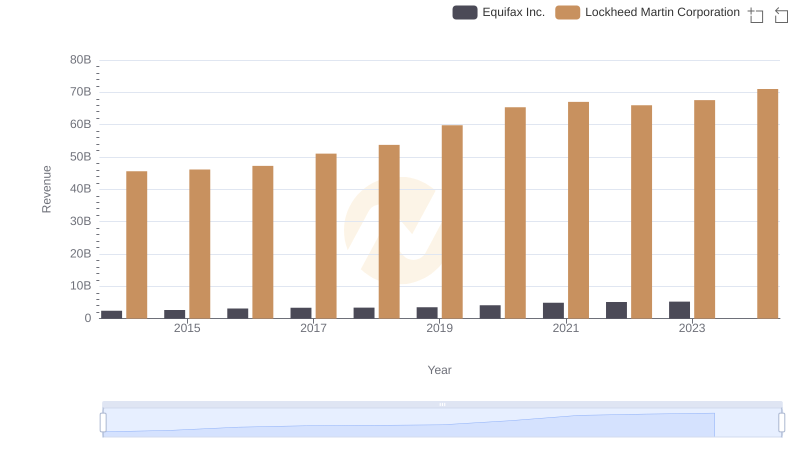The image size is (800, 461).
Task: Click the 20B y-axis label
Action: point(81,253)
